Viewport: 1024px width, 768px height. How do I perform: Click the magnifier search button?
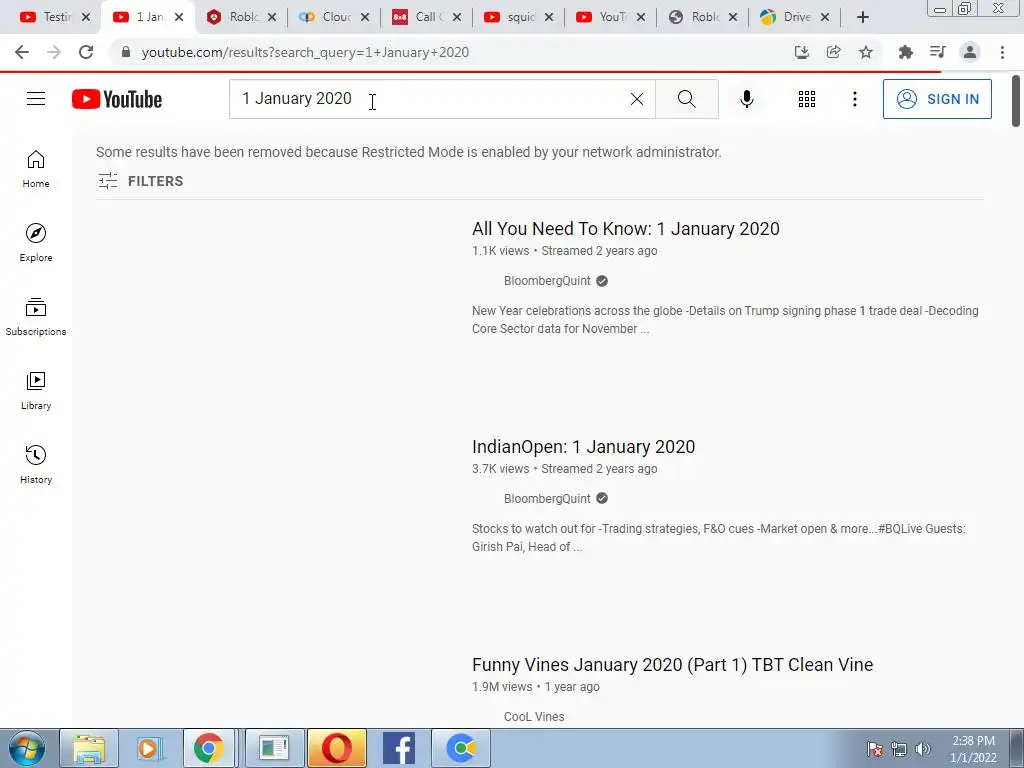click(x=686, y=99)
